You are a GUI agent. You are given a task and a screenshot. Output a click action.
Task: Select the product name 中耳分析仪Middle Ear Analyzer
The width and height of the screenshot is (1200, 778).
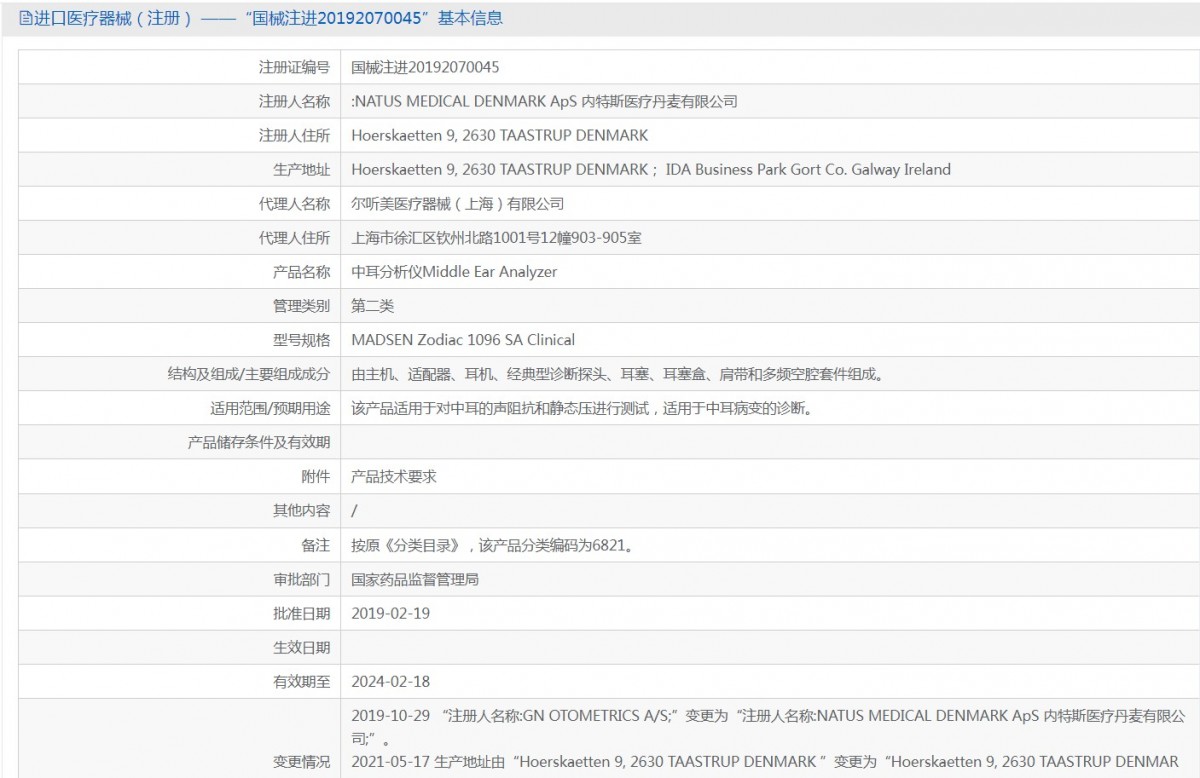[x=455, y=272]
